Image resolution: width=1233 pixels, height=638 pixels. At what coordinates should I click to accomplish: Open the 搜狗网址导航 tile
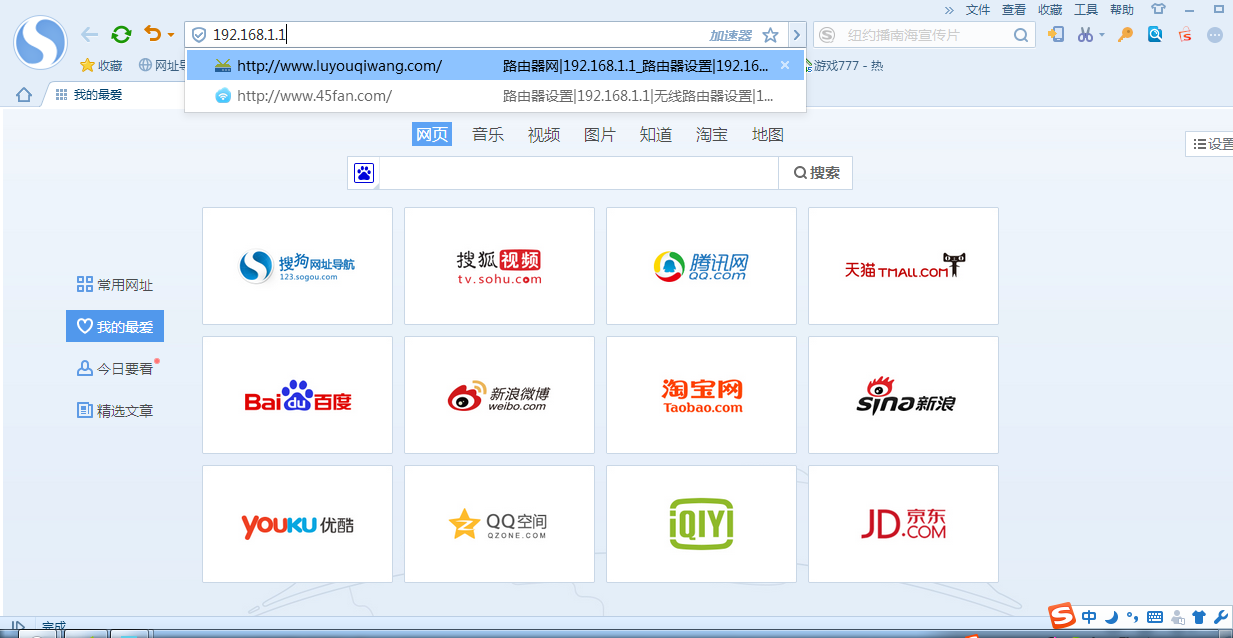click(297, 266)
